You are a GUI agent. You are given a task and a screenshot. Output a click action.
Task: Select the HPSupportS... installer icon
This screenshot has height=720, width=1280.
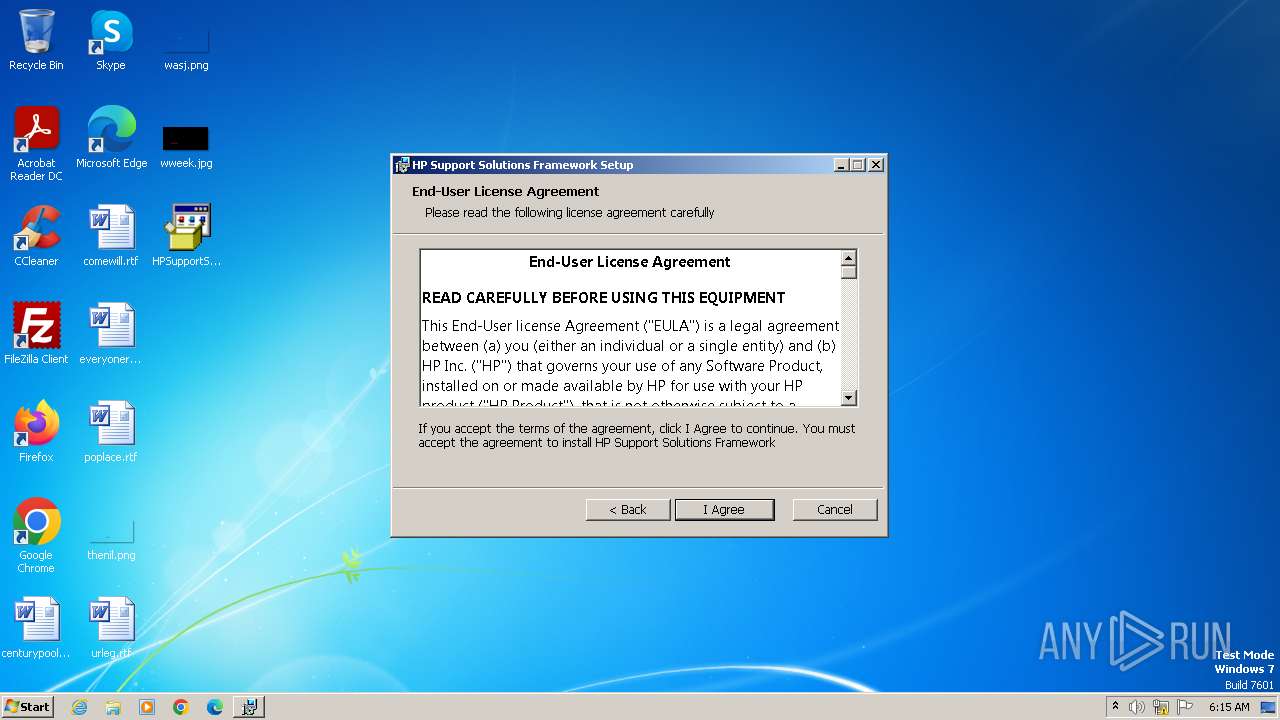point(186,235)
